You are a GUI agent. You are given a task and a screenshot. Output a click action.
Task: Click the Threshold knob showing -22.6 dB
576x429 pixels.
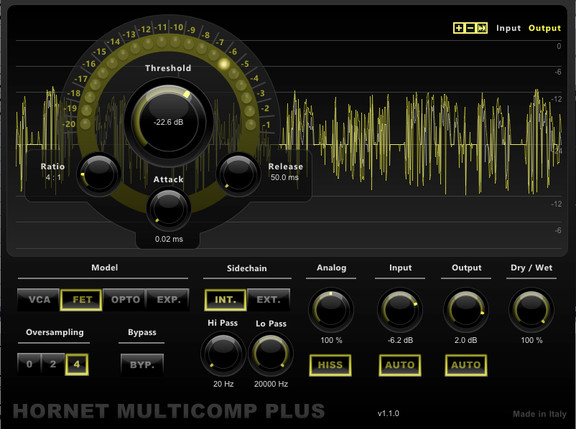168,122
